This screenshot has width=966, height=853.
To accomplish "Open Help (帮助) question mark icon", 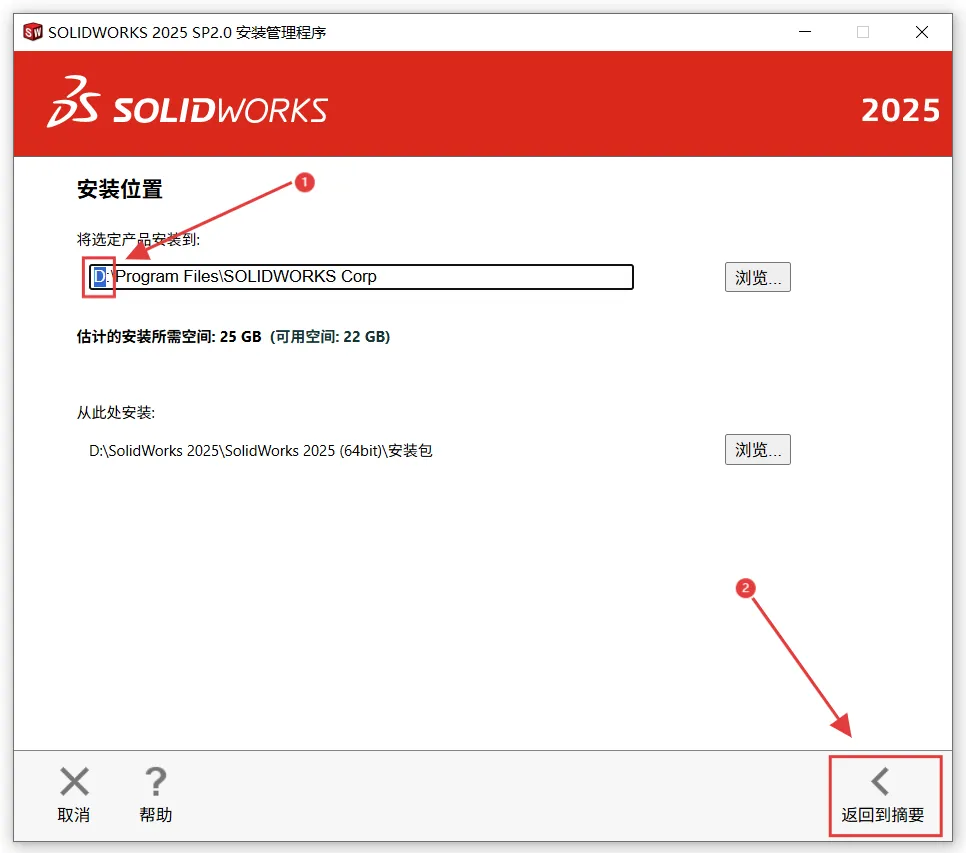I will tap(155, 782).
